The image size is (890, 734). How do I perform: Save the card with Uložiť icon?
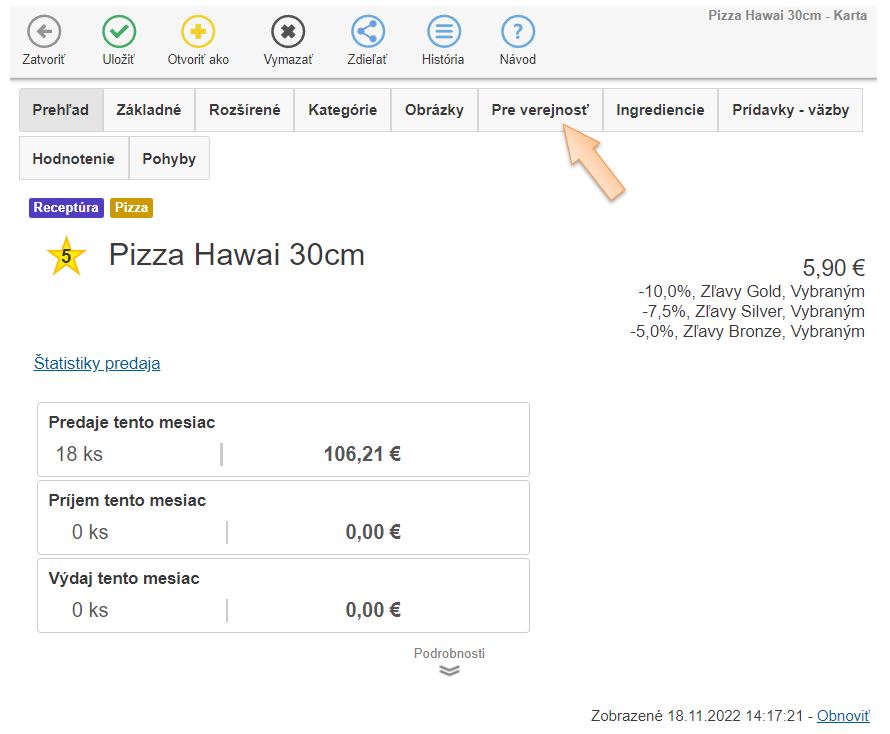pyautogui.click(x=119, y=32)
